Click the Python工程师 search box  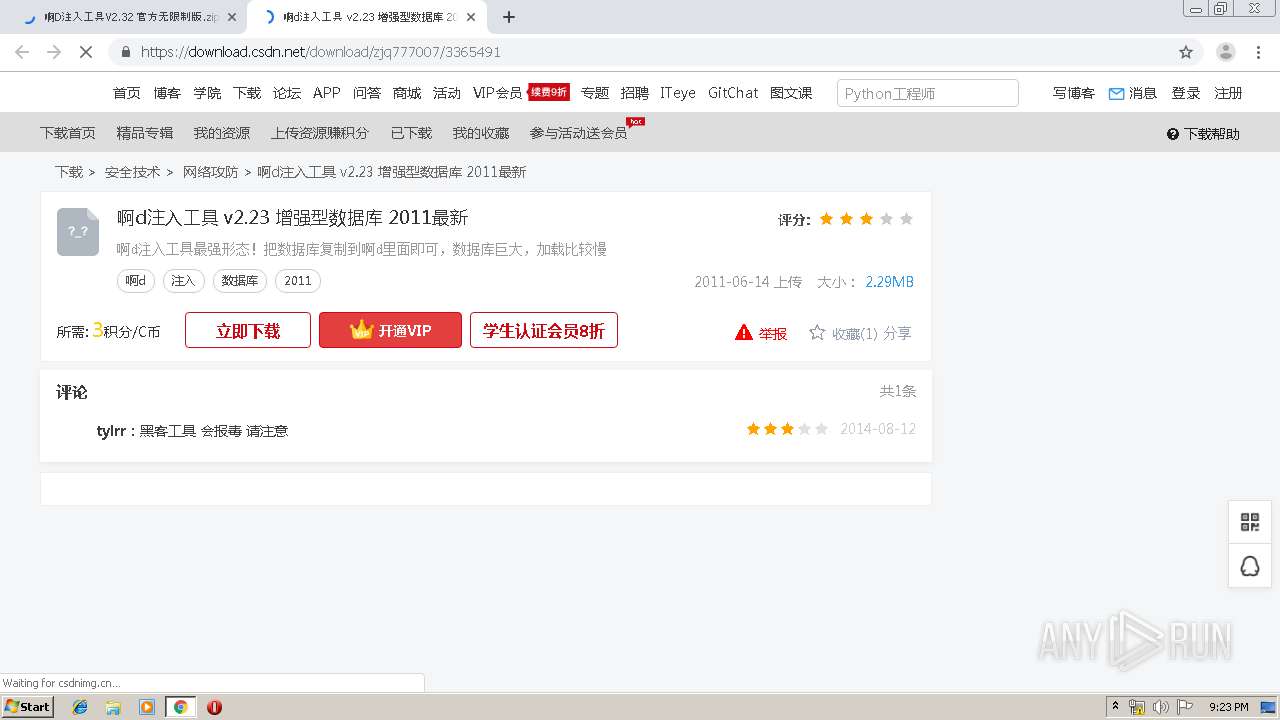[x=927, y=93]
